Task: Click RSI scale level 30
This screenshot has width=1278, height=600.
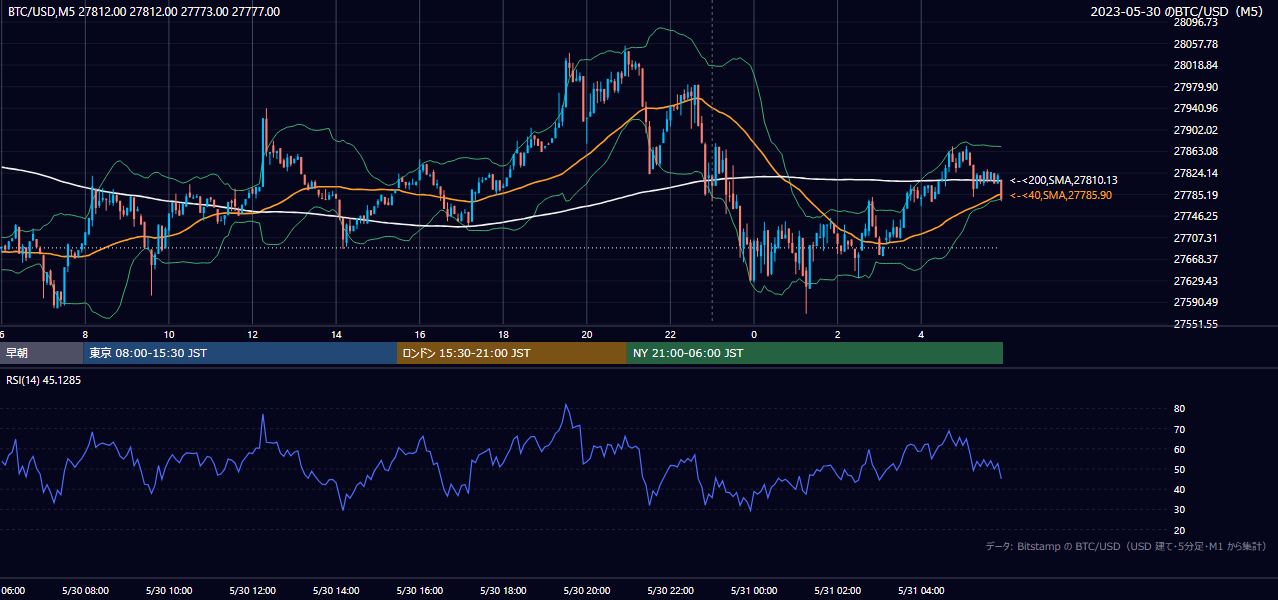Action: coord(1179,510)
